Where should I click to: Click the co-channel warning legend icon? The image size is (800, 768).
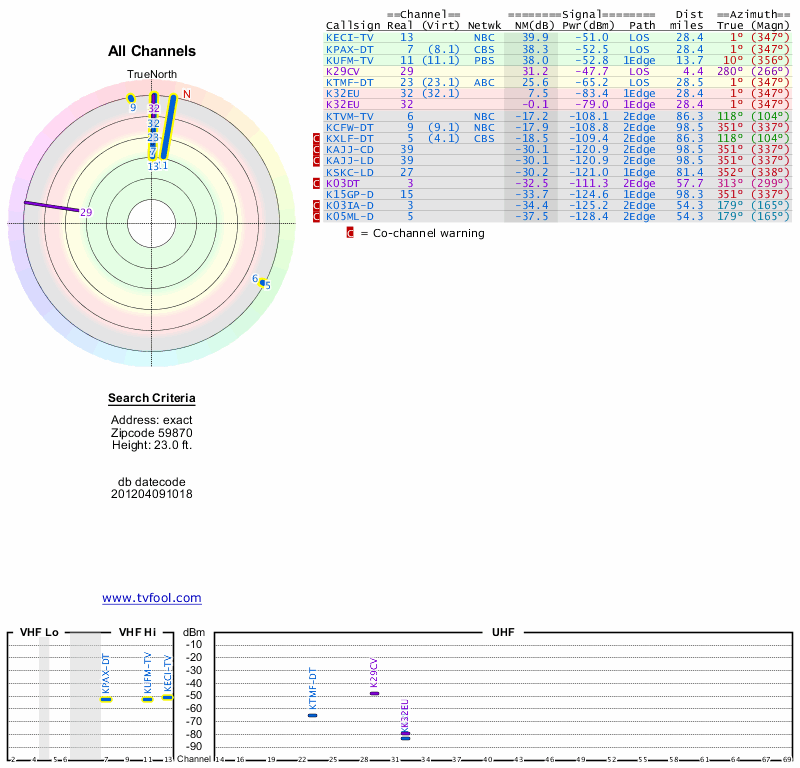point(350,233)
